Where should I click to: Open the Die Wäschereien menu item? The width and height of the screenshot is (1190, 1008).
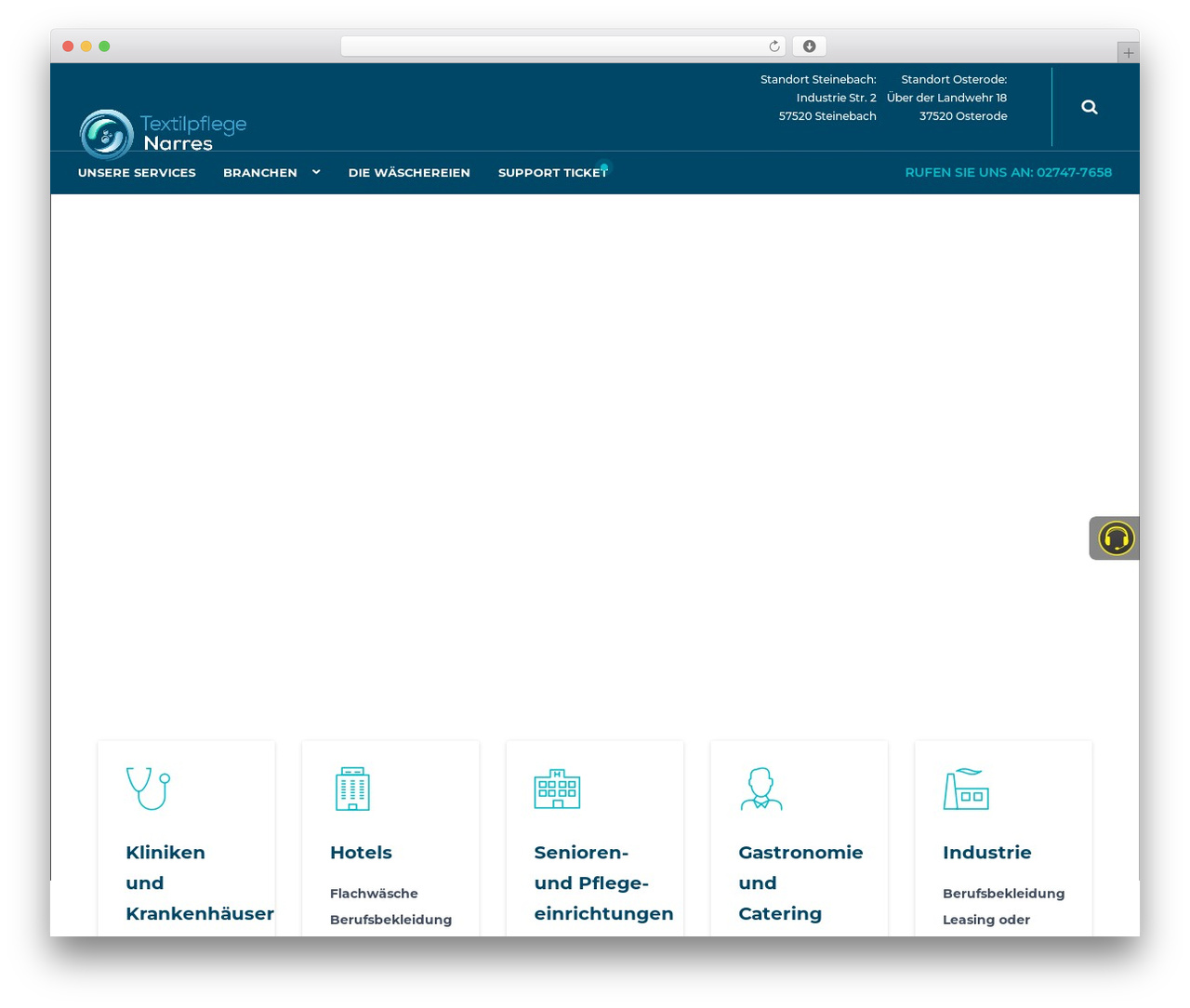(409, 173)
